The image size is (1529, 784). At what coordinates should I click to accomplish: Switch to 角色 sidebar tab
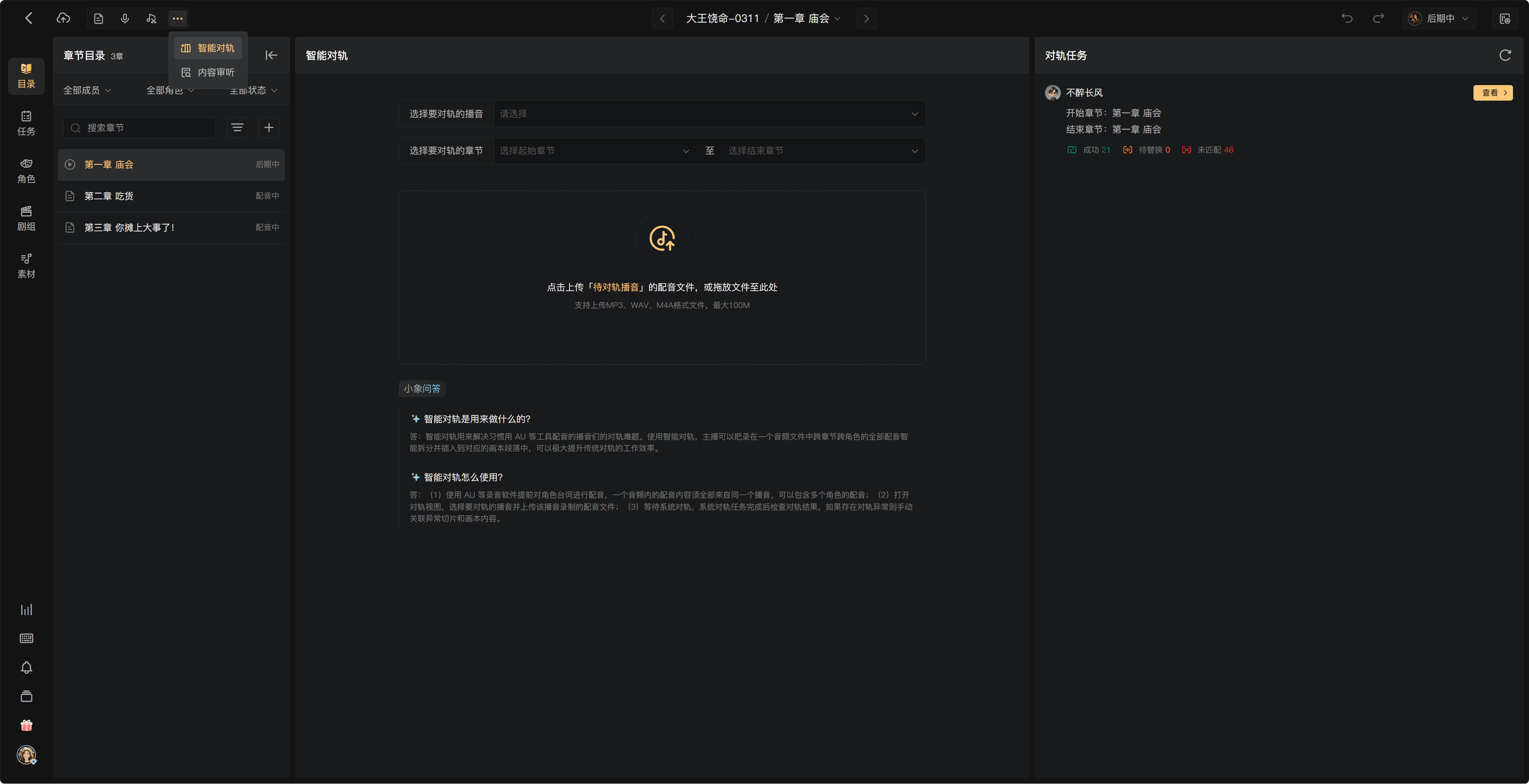26,171
